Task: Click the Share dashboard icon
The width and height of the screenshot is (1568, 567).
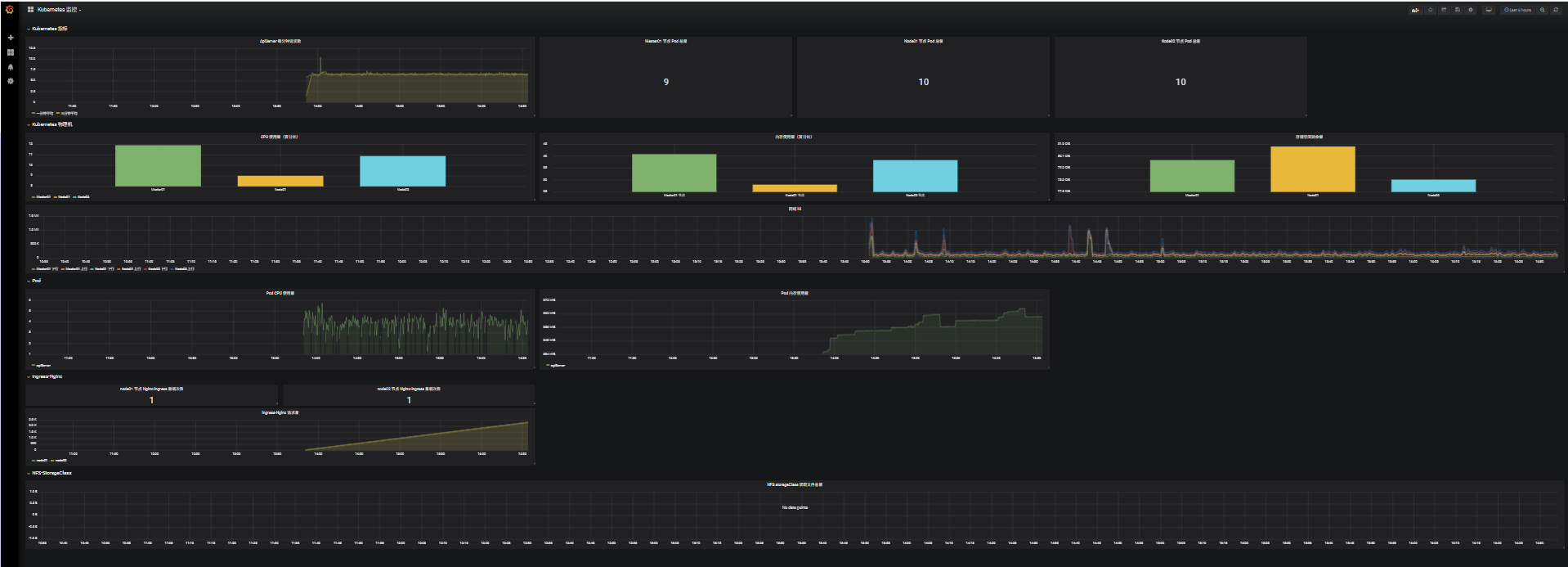Action: pos(1444,10)
